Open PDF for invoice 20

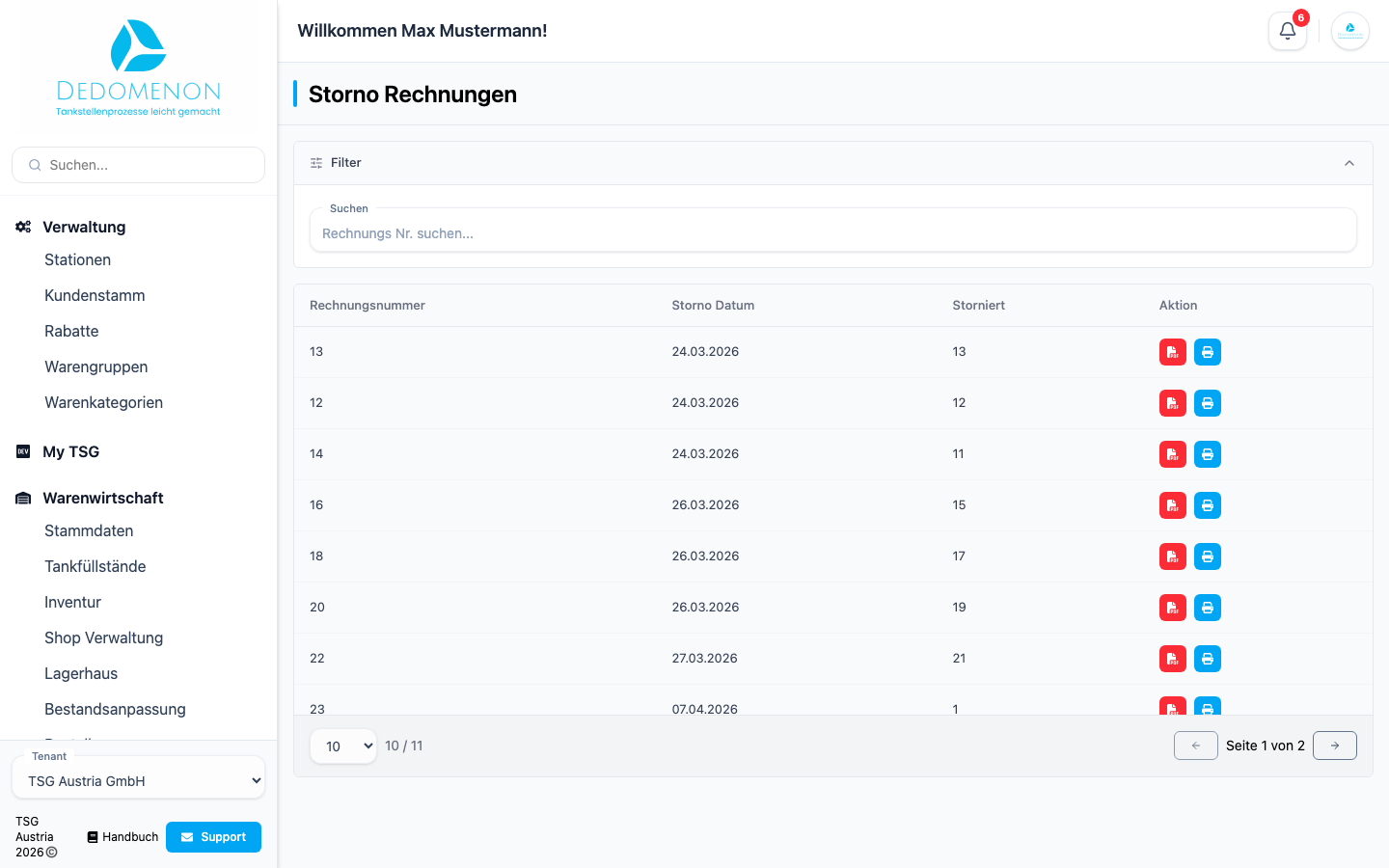(x=1173, y=608)
